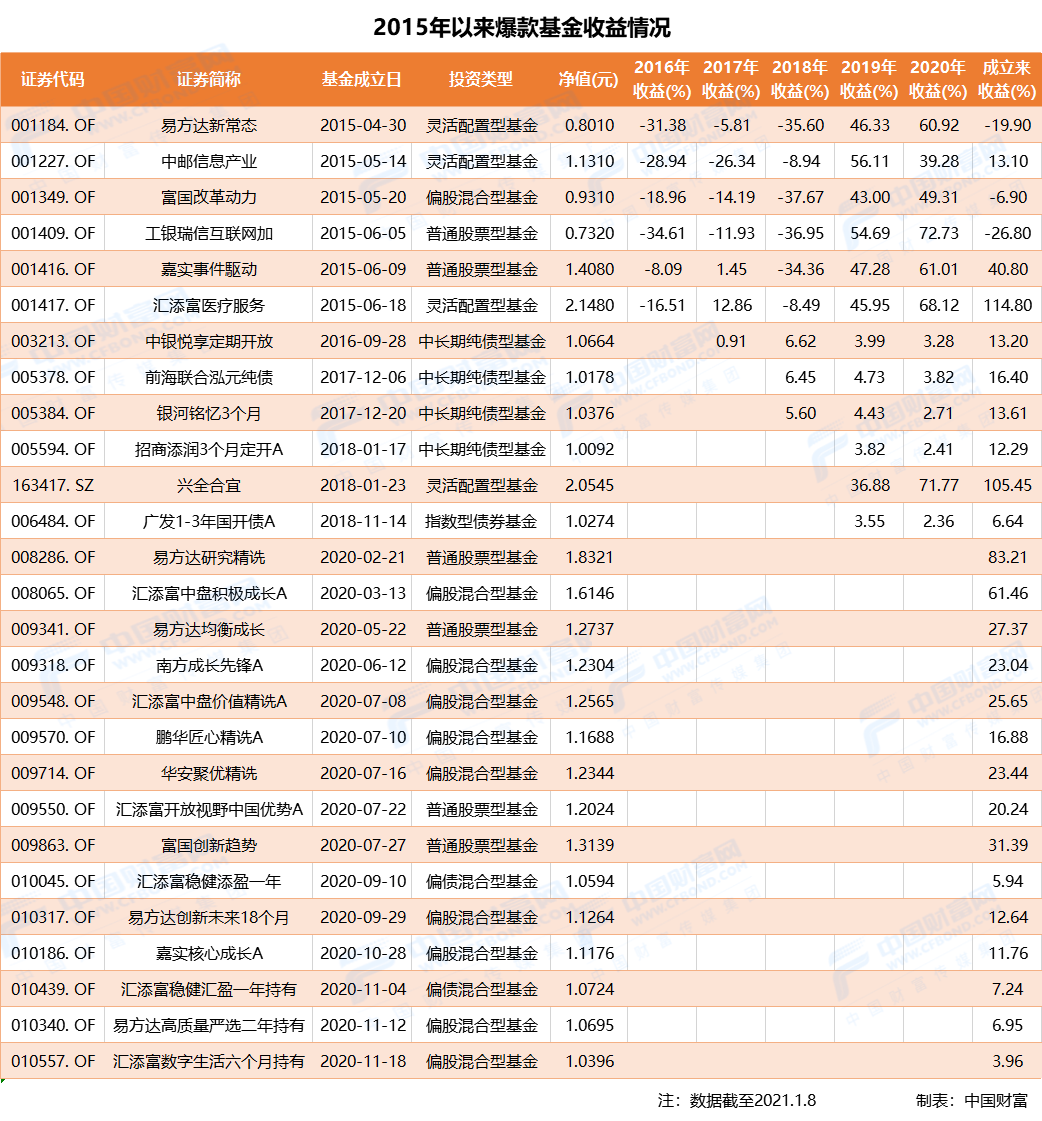Select fund name 招商添润3个月定开A
This screenshot has width=1042, height=1121.
(x=208, y=449)
